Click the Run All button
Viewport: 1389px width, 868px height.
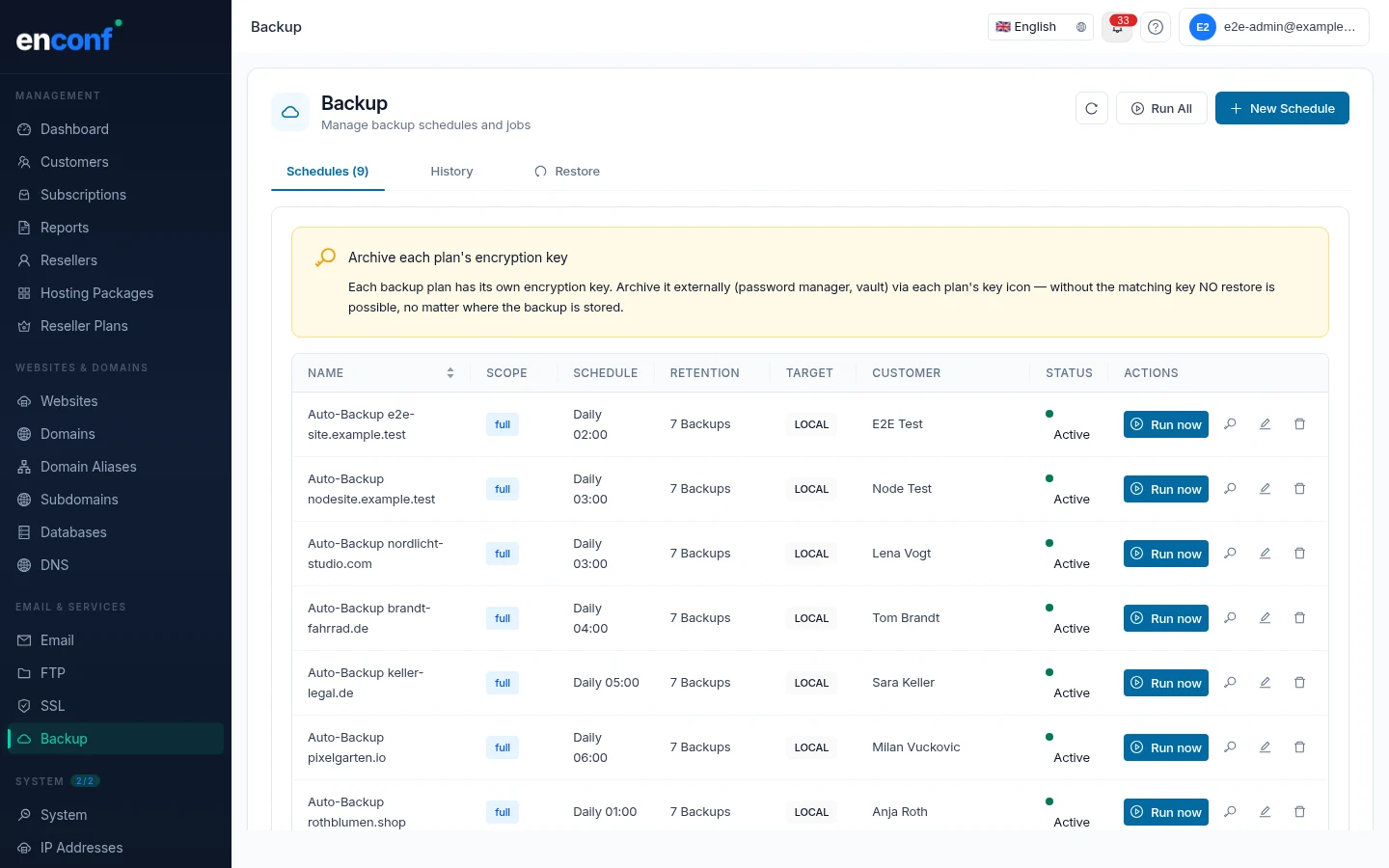click(x=1161, y=108)
